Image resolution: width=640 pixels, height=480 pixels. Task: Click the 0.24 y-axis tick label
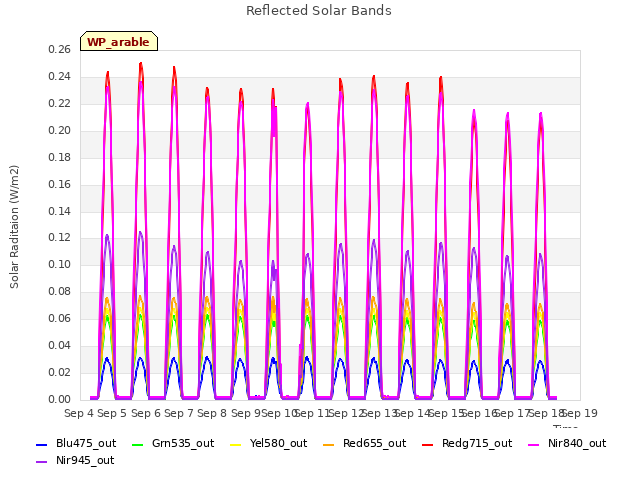pos(59,77)
